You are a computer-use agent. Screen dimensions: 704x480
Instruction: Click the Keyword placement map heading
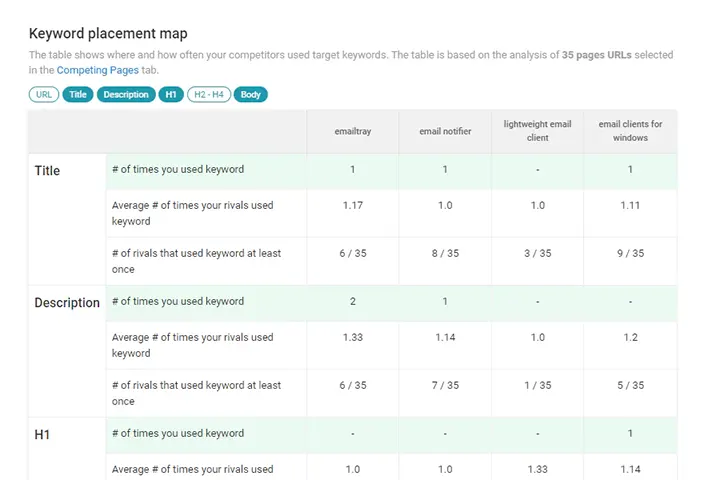(x=108, y=34)
